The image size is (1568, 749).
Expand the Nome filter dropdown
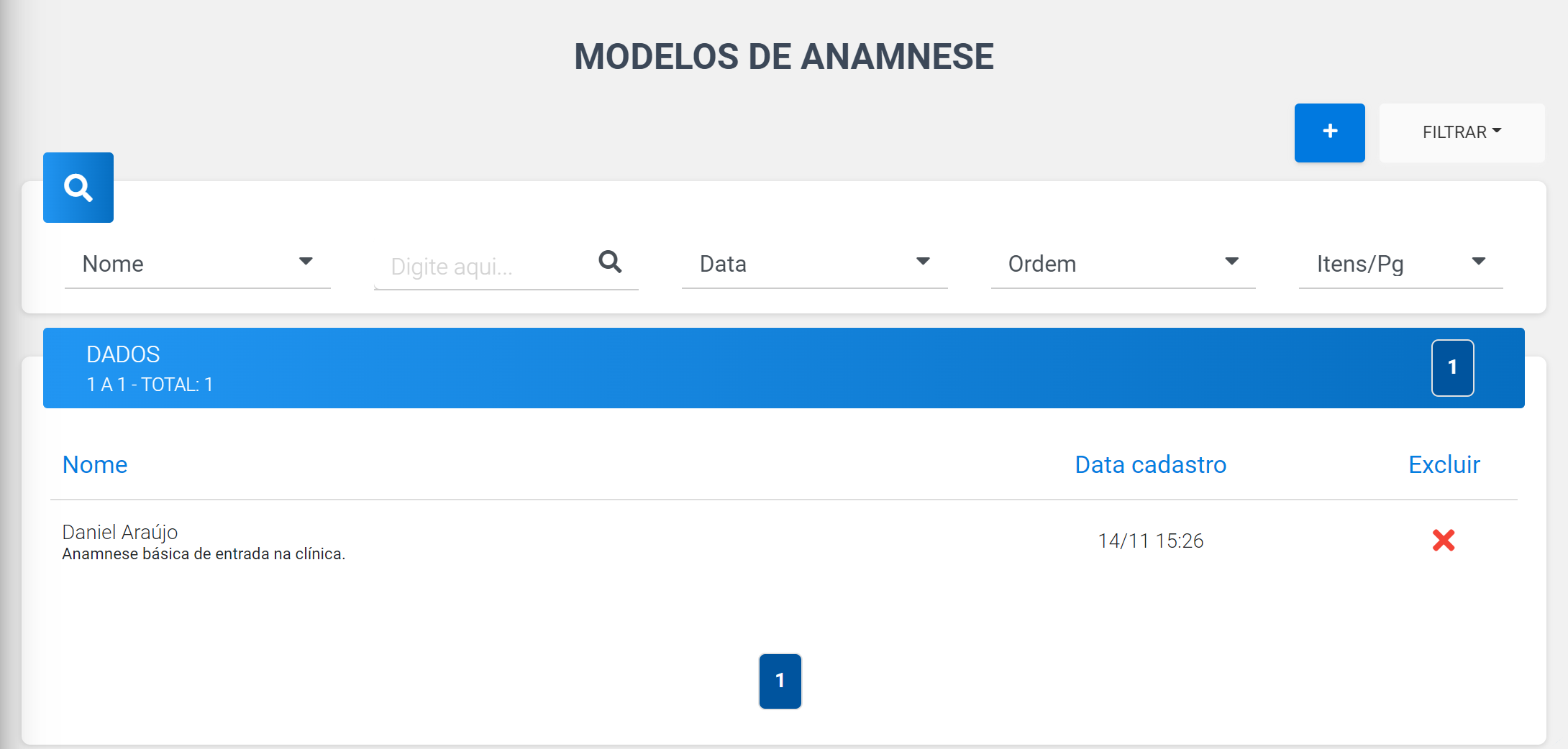[197, 264]
